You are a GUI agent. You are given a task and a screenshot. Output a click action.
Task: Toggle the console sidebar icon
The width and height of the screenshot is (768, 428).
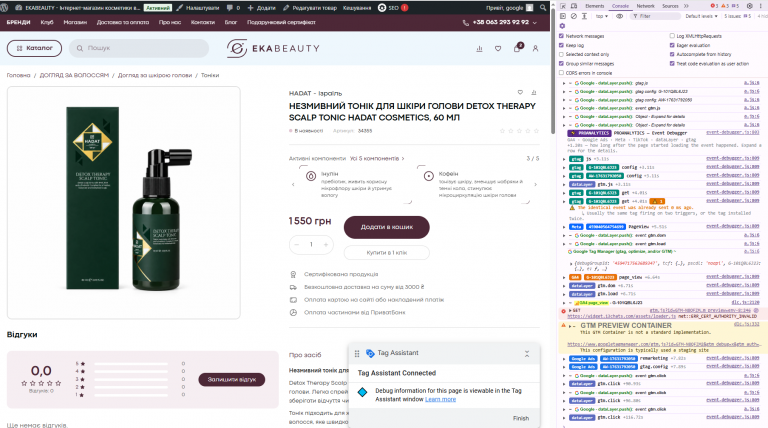coord(563,16)
